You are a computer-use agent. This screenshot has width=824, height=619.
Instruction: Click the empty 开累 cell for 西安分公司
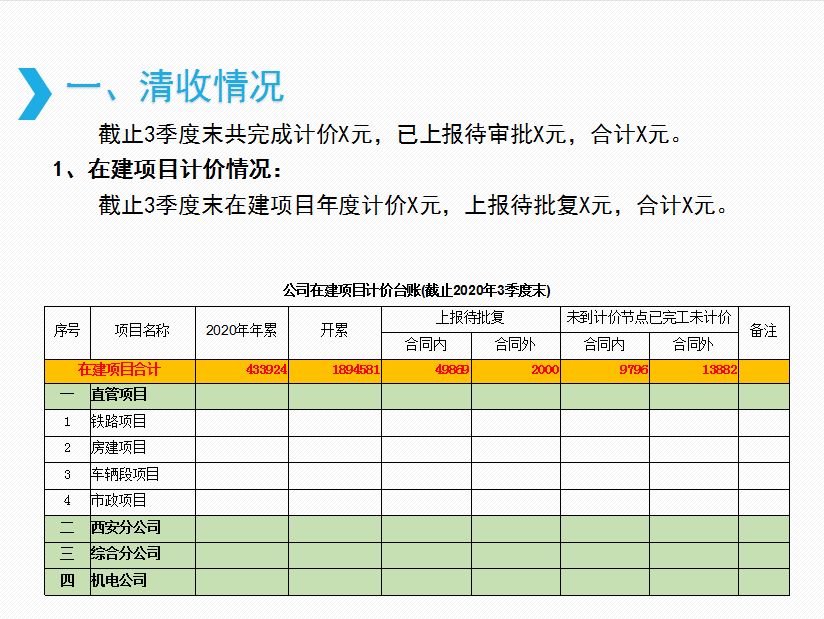pos(335,529)
